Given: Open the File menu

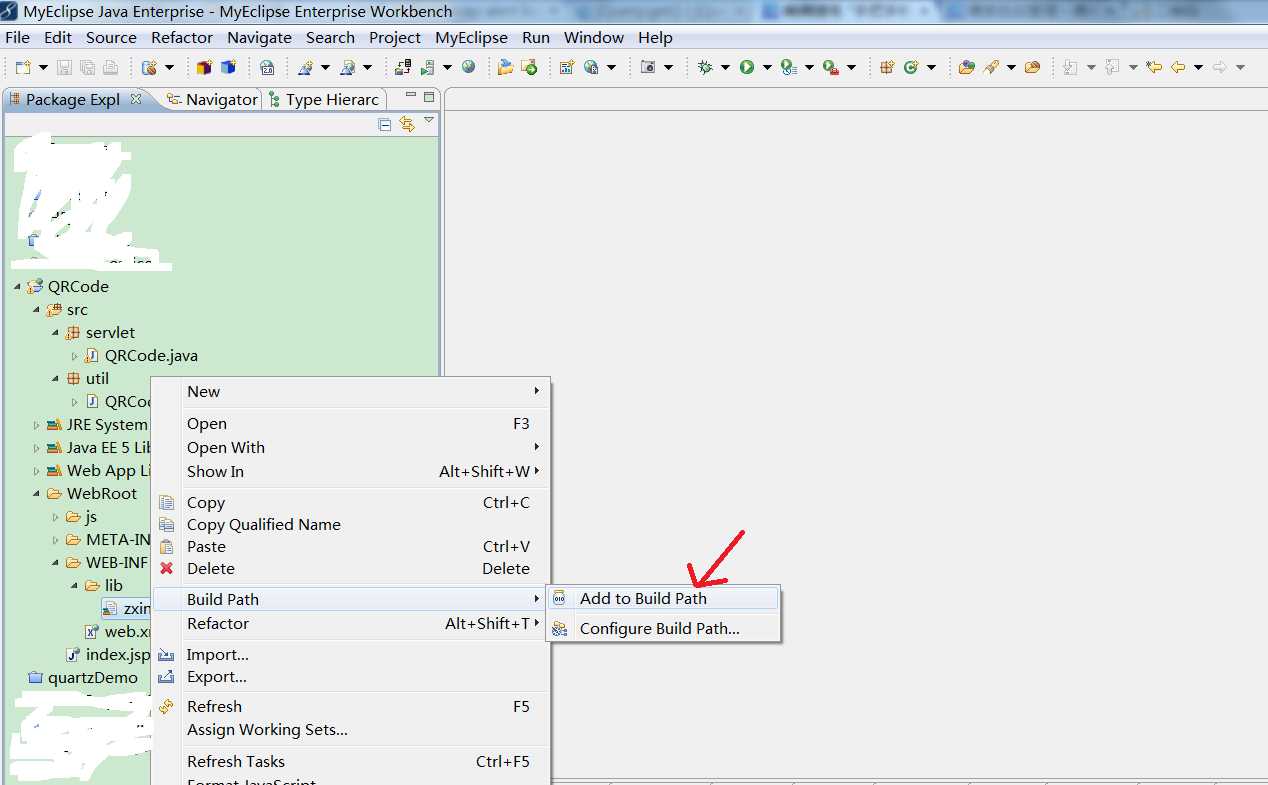Looking at the screenshot, I should point(18,37).
